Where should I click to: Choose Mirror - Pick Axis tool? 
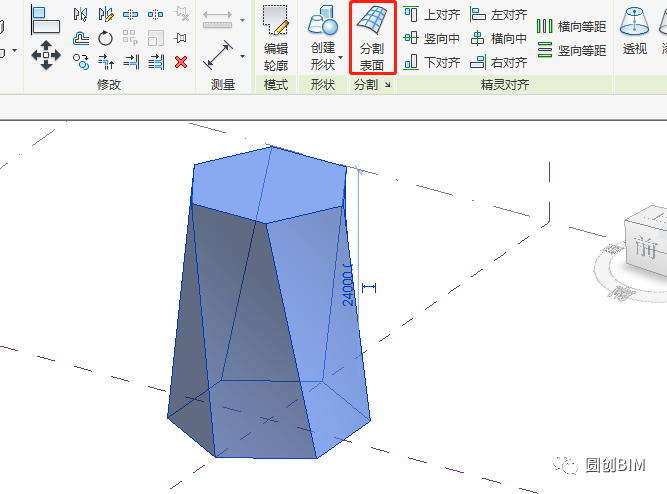[x=80, y=14]
